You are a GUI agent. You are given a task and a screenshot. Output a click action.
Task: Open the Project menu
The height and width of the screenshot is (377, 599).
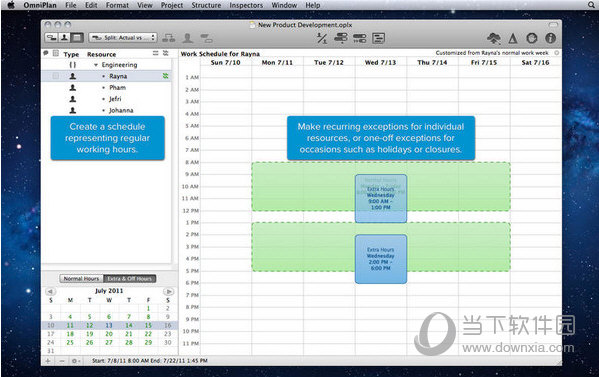172,5
